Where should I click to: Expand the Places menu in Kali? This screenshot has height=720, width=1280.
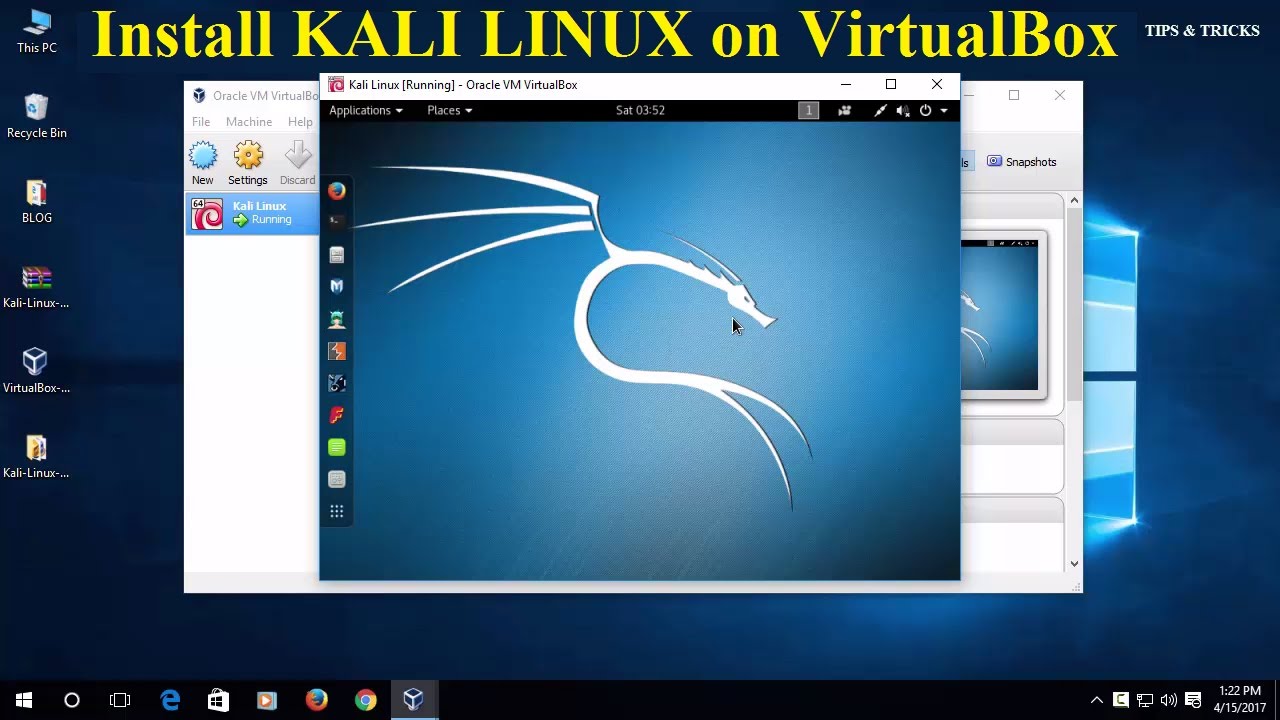pyautogui.click(x=449, y=110)
